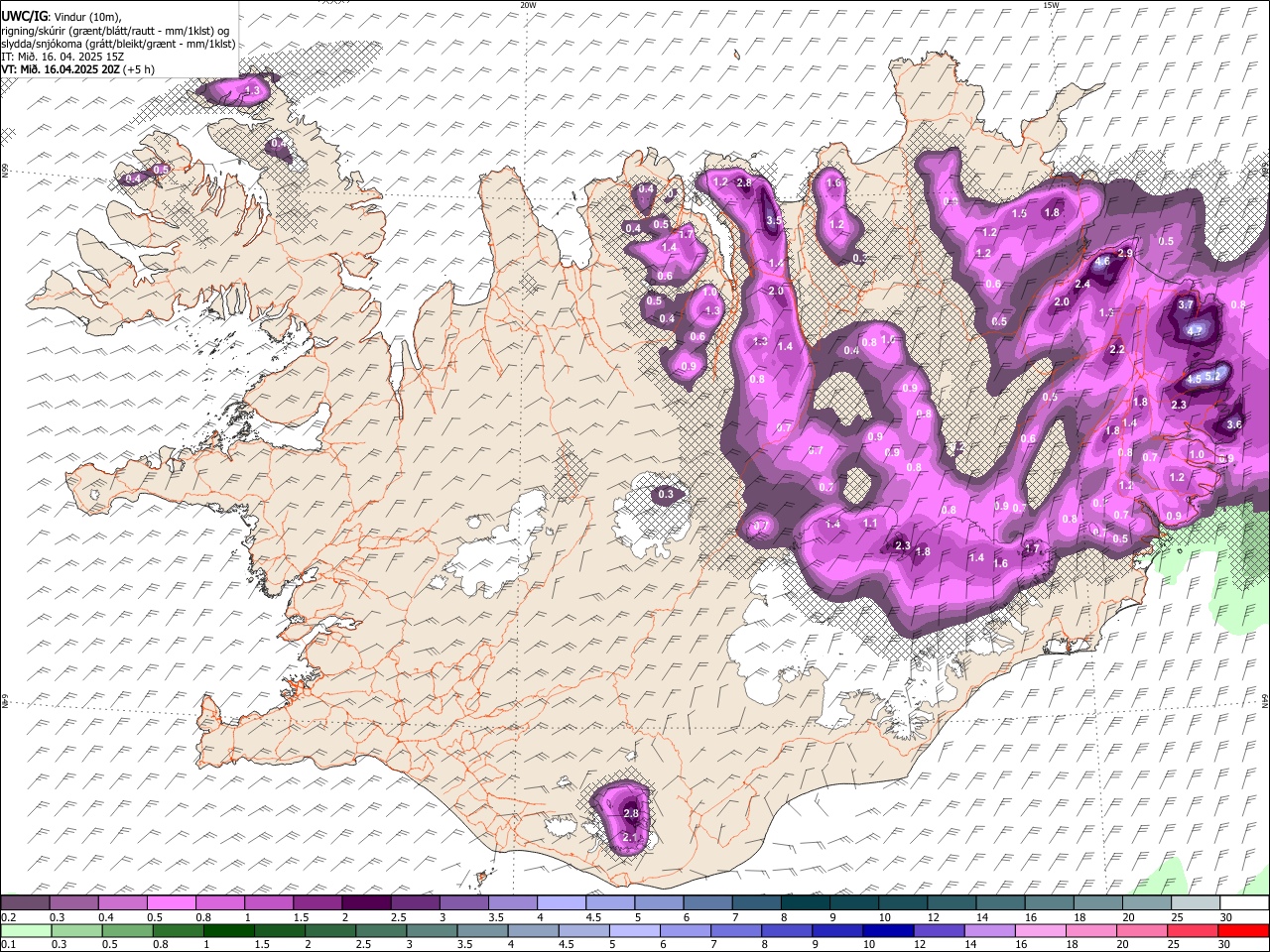1270x952 pixels.
Task: Click the '2.9' precipitation value on the map
Action: point(1125,254)
